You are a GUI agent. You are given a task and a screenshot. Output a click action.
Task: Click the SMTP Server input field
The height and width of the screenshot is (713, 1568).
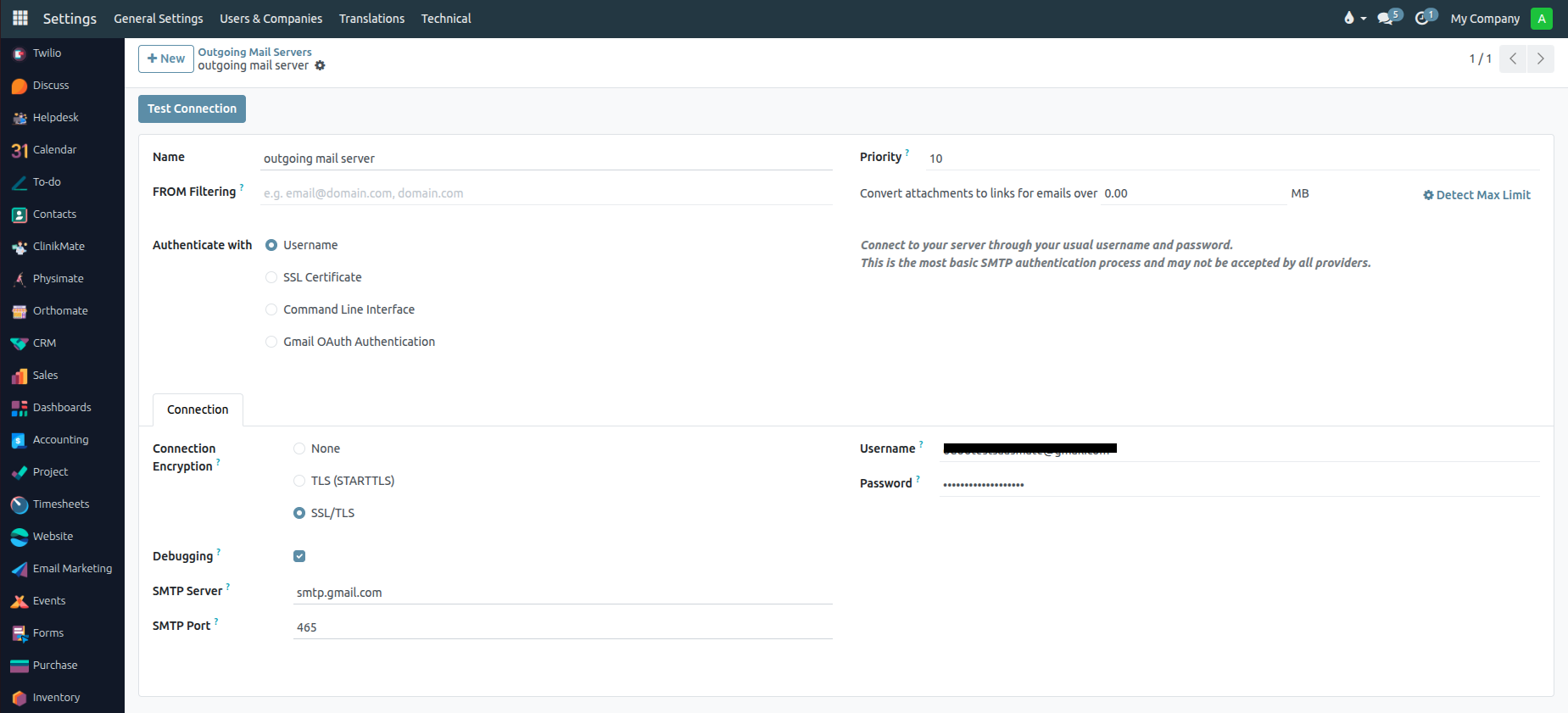562,593
